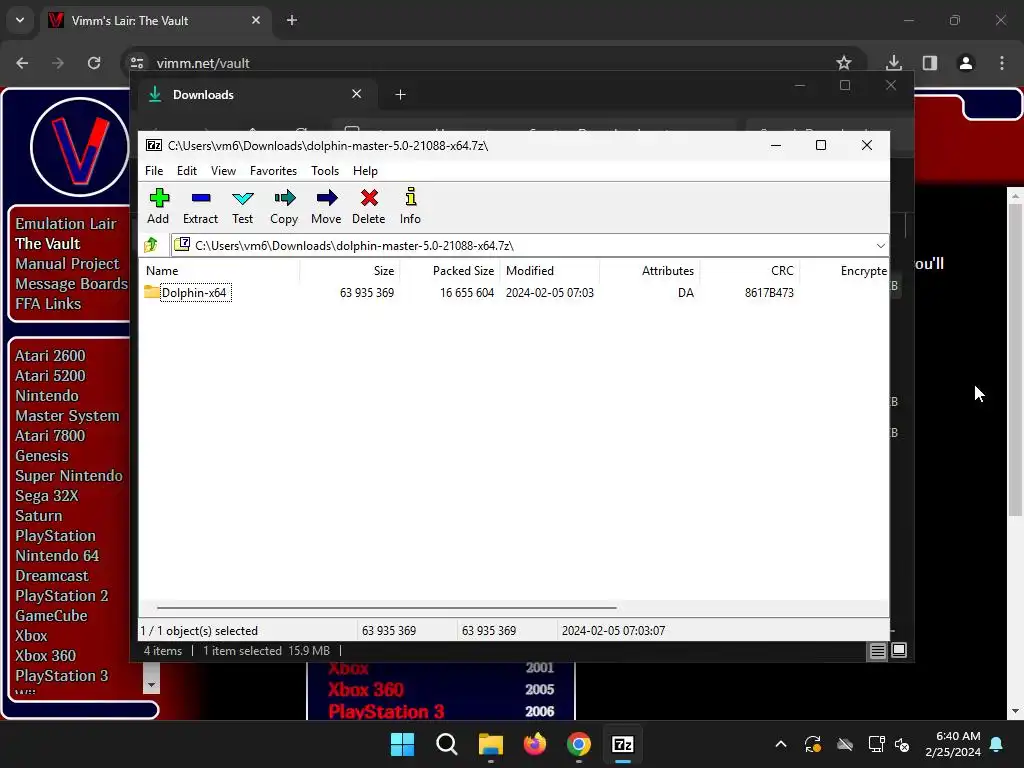Screen dimensions: 1024x768
Task: Extract the archive using Extract icon
Action: click(x=200, y=206)
